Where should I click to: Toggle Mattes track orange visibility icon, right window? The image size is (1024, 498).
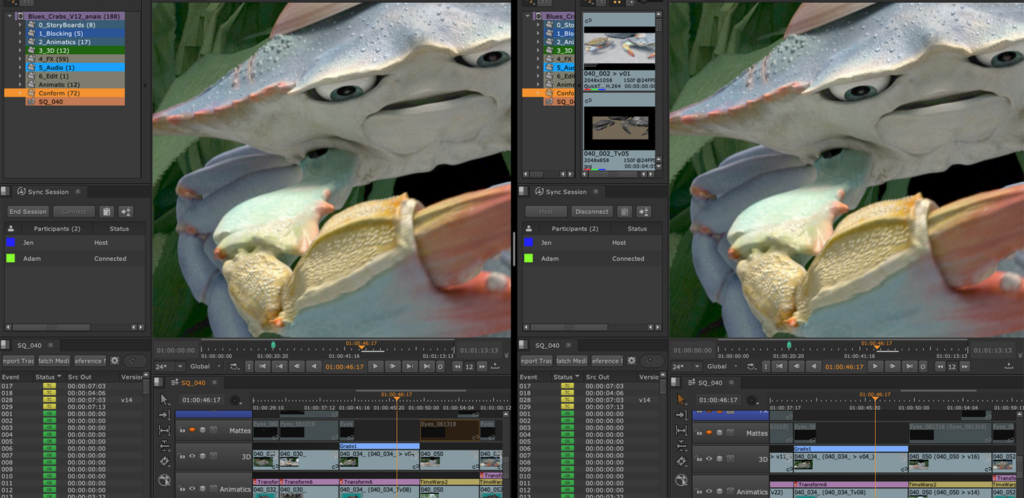click(709, 432)
